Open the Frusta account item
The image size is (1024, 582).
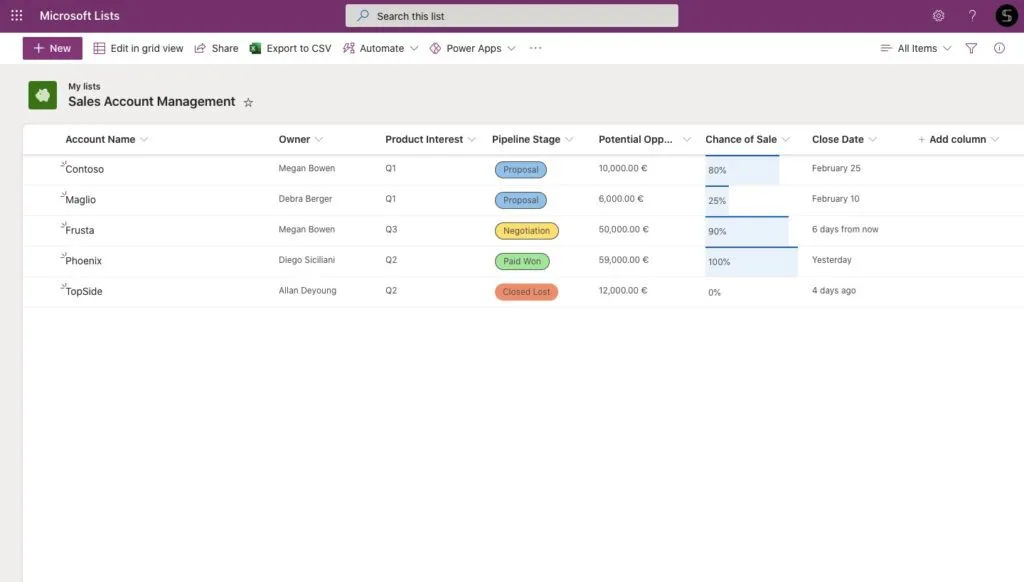(80, 231)
